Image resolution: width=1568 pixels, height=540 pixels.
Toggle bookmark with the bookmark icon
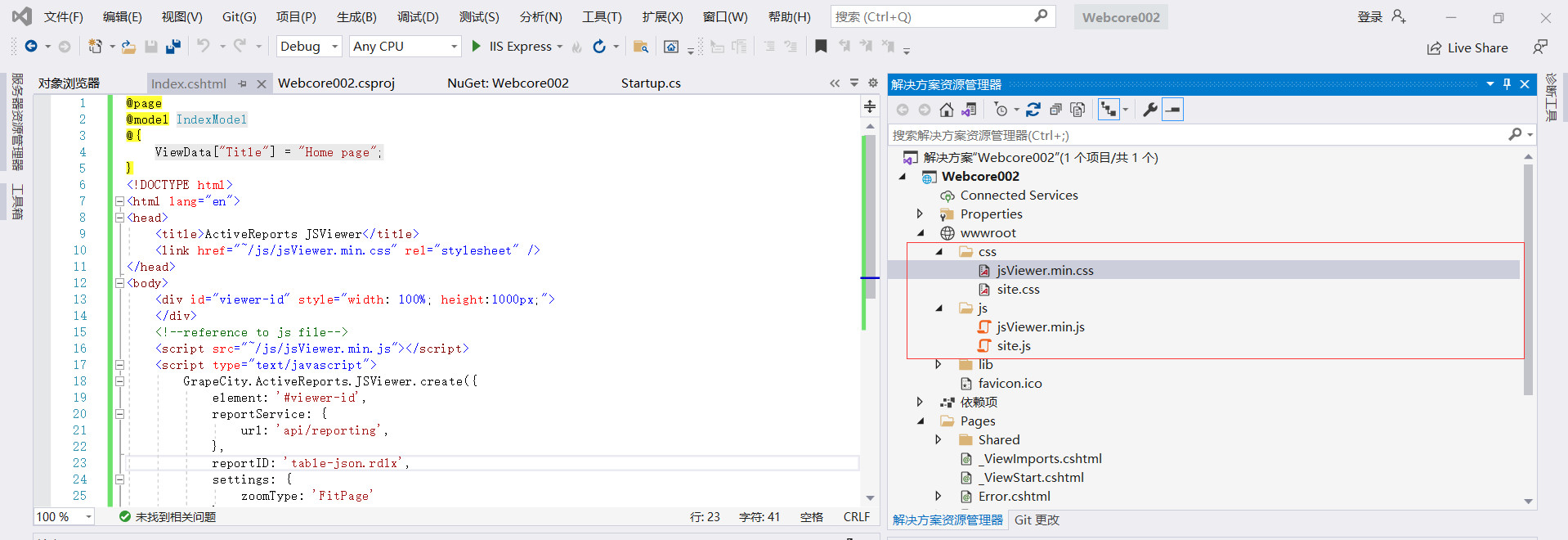(821, 47)
